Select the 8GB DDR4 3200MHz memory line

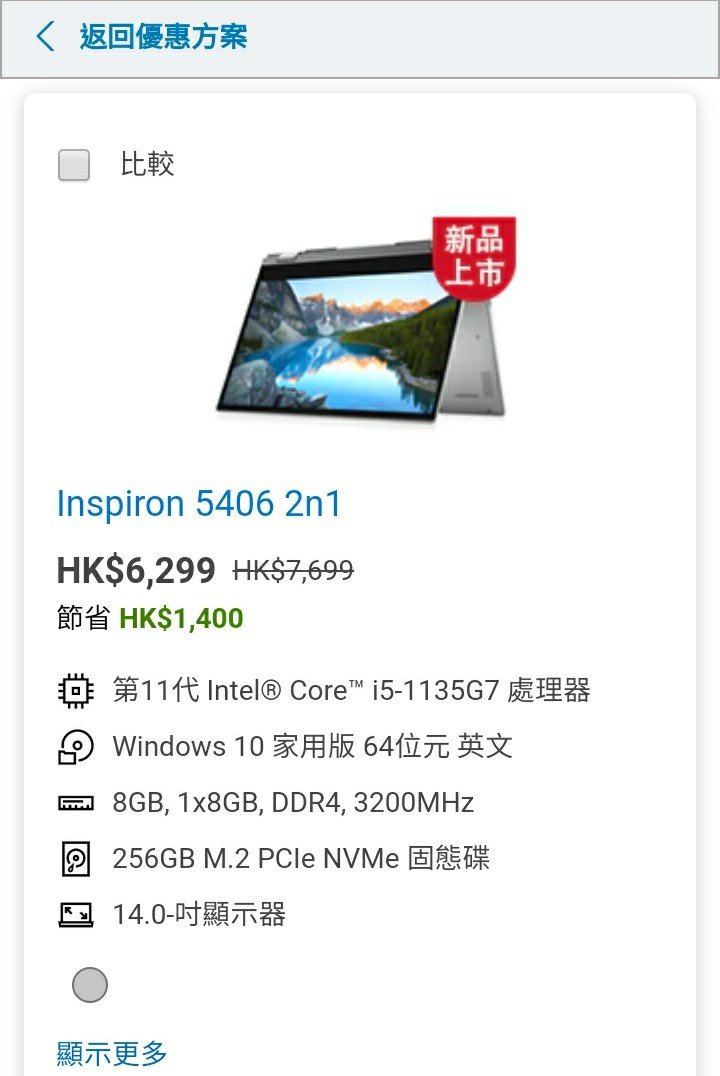293,803
